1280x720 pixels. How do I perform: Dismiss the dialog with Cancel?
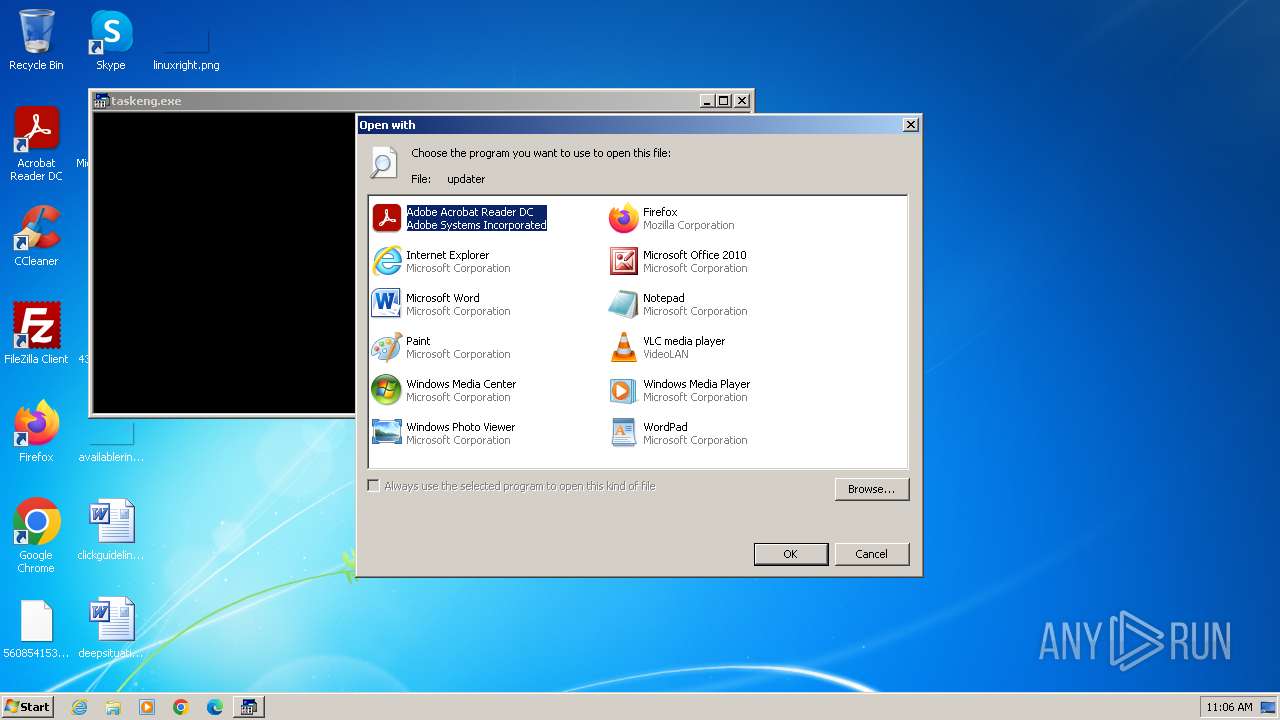point(871,554)
